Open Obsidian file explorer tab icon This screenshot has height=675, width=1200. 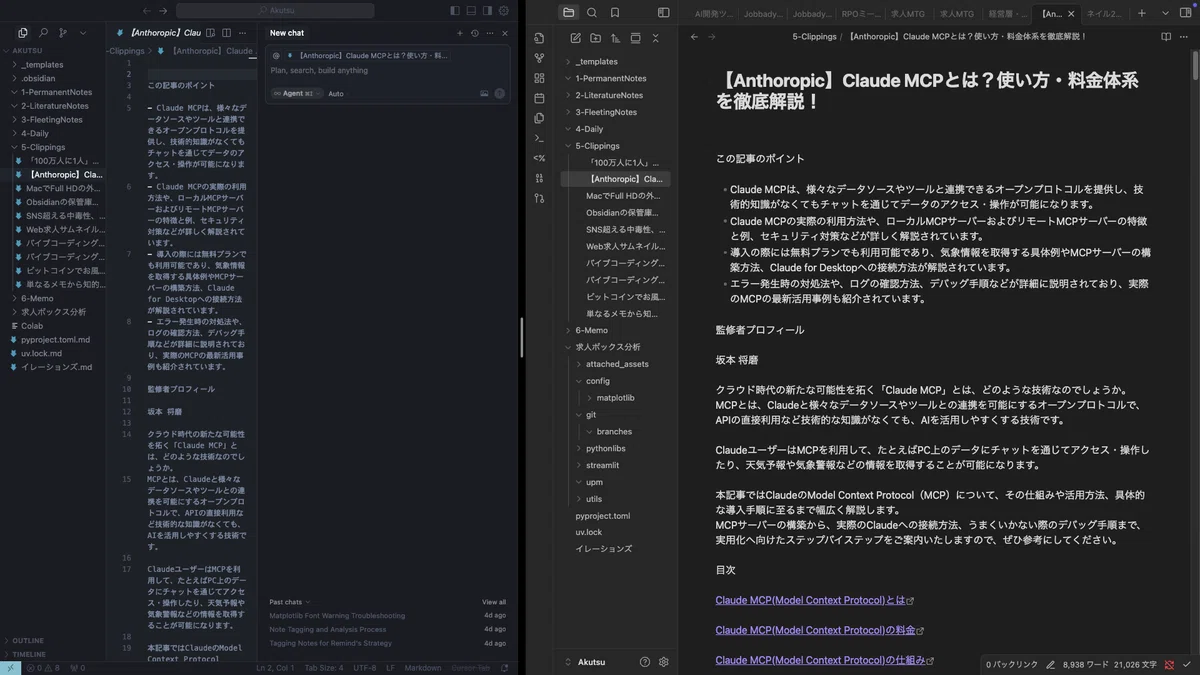pos(569,12)
